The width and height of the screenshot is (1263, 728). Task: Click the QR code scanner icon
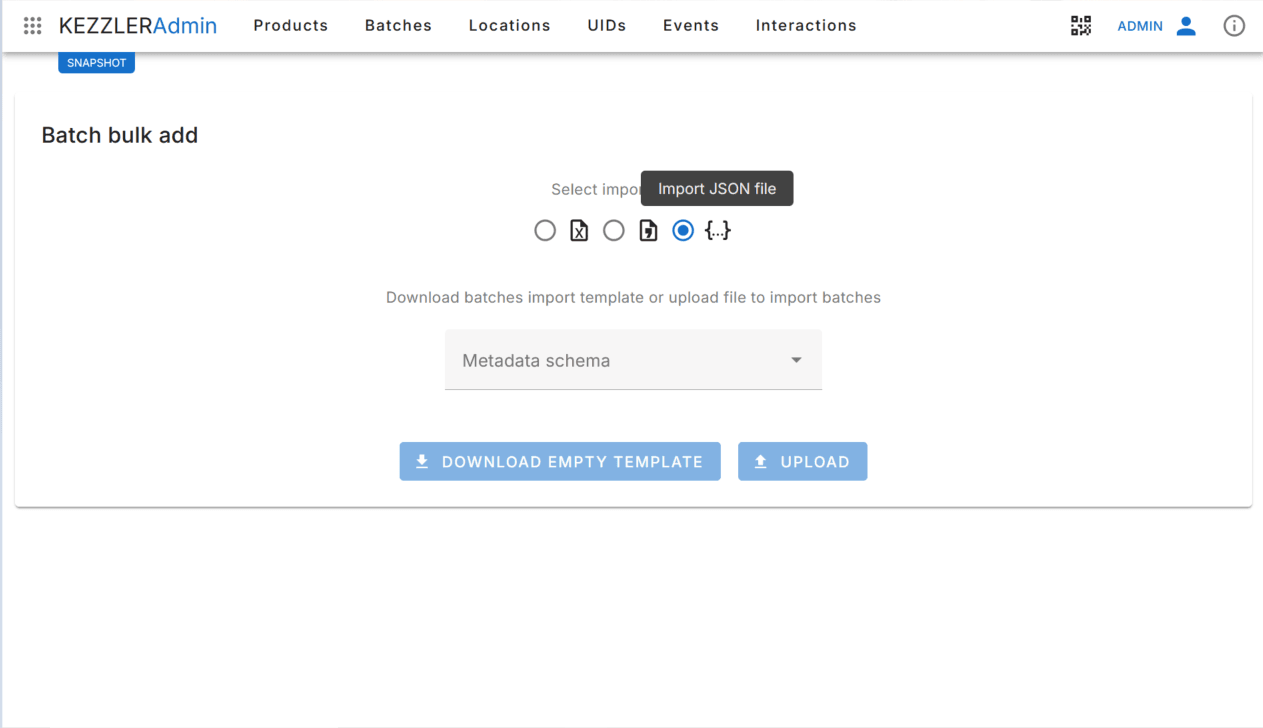coord(1081,26)
